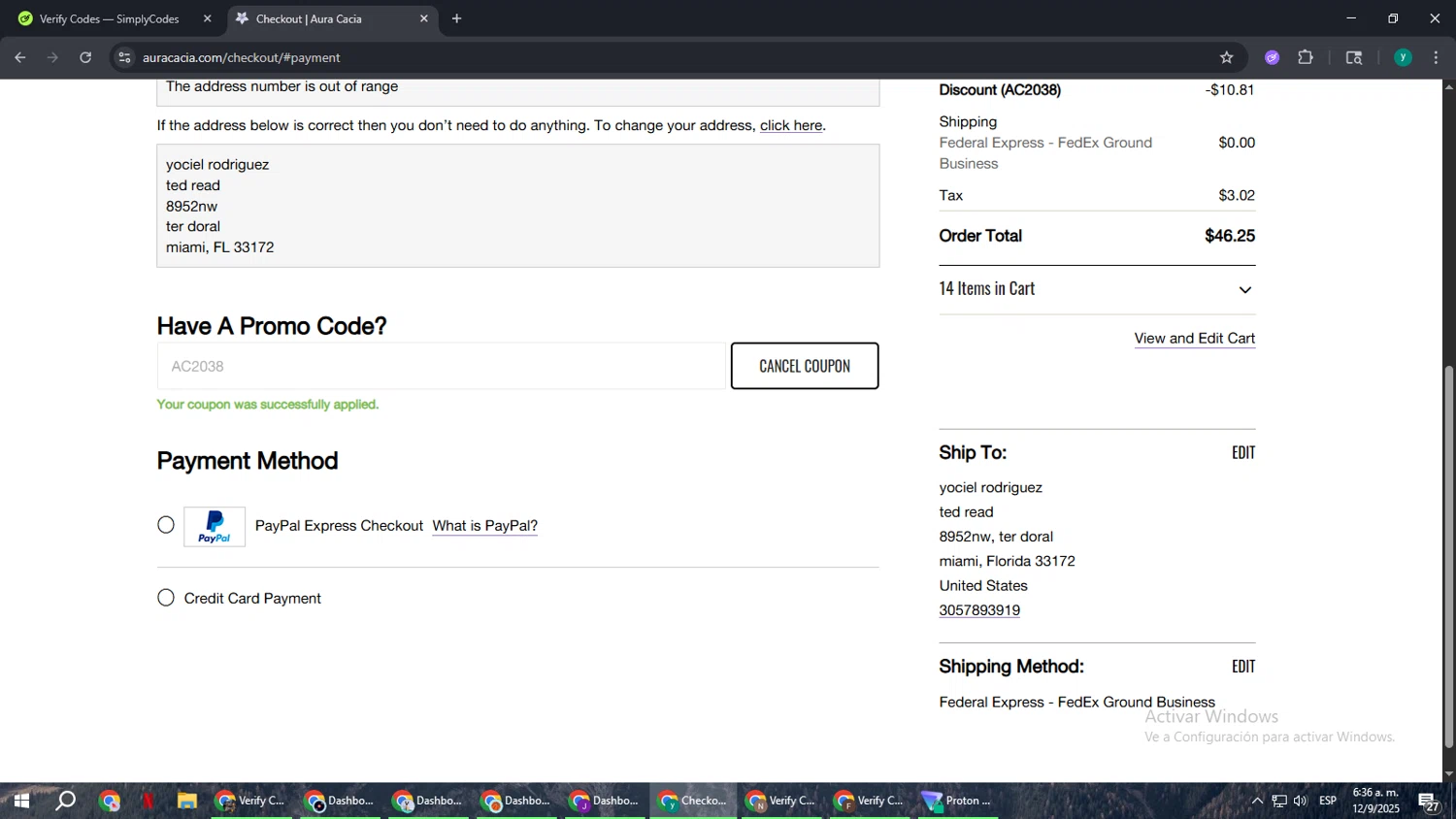The height and width of the screenshot is (819, 1456).
Task: Click the 'Payment Method' heading
Action: [x=248, y=461]
